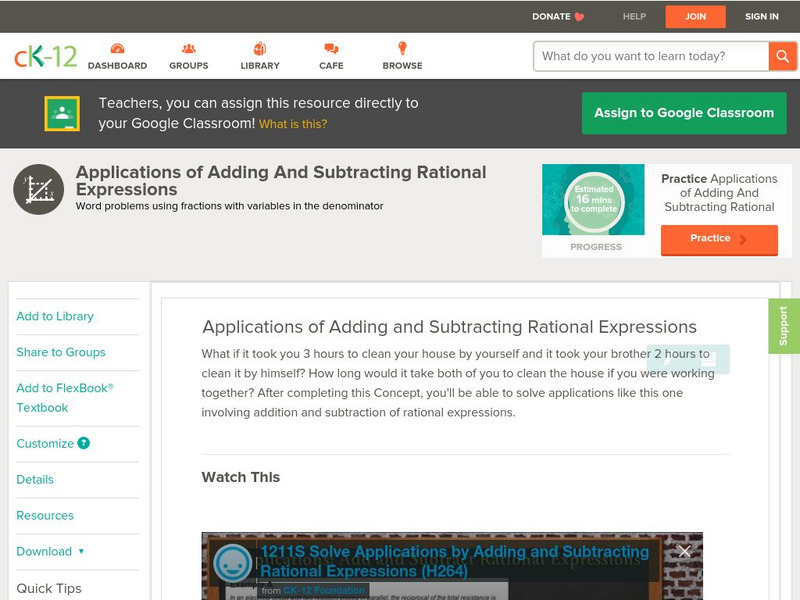Click the estimated 16 mins progress circle
The height and width of the screenshot is (600, 800).
click(595, 200)
